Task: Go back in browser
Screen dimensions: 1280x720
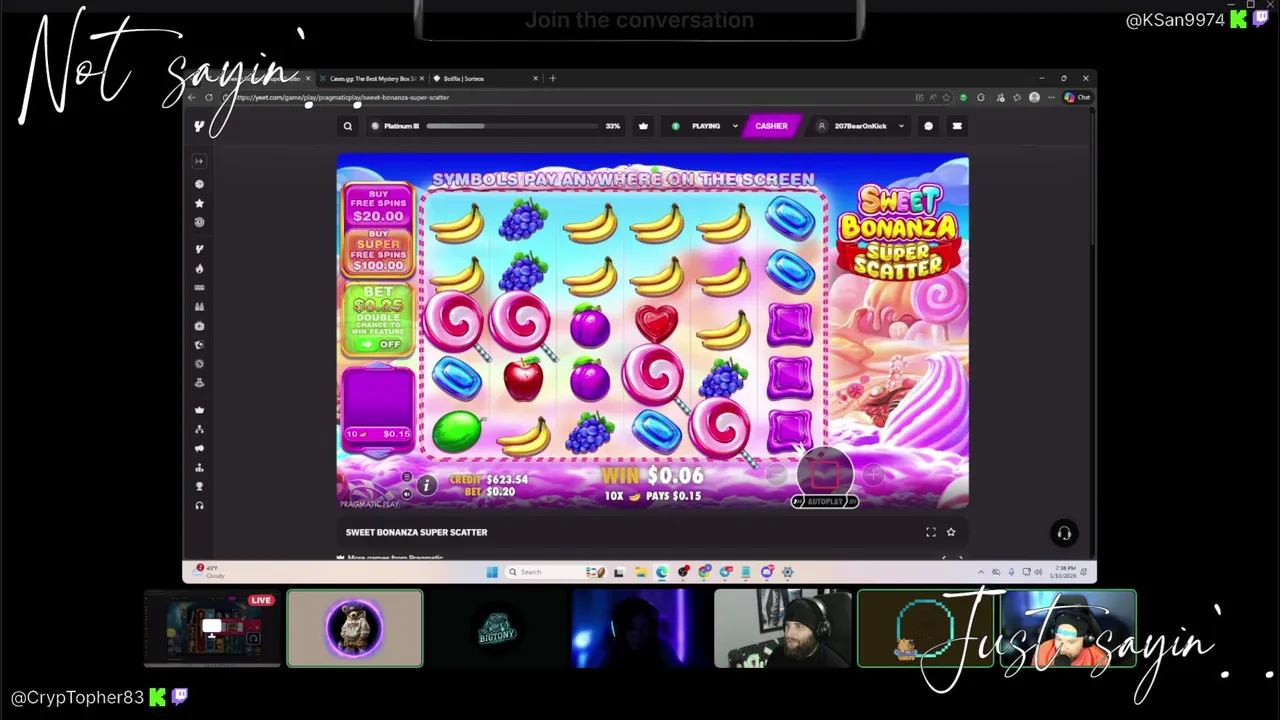Action: [191, 97]
